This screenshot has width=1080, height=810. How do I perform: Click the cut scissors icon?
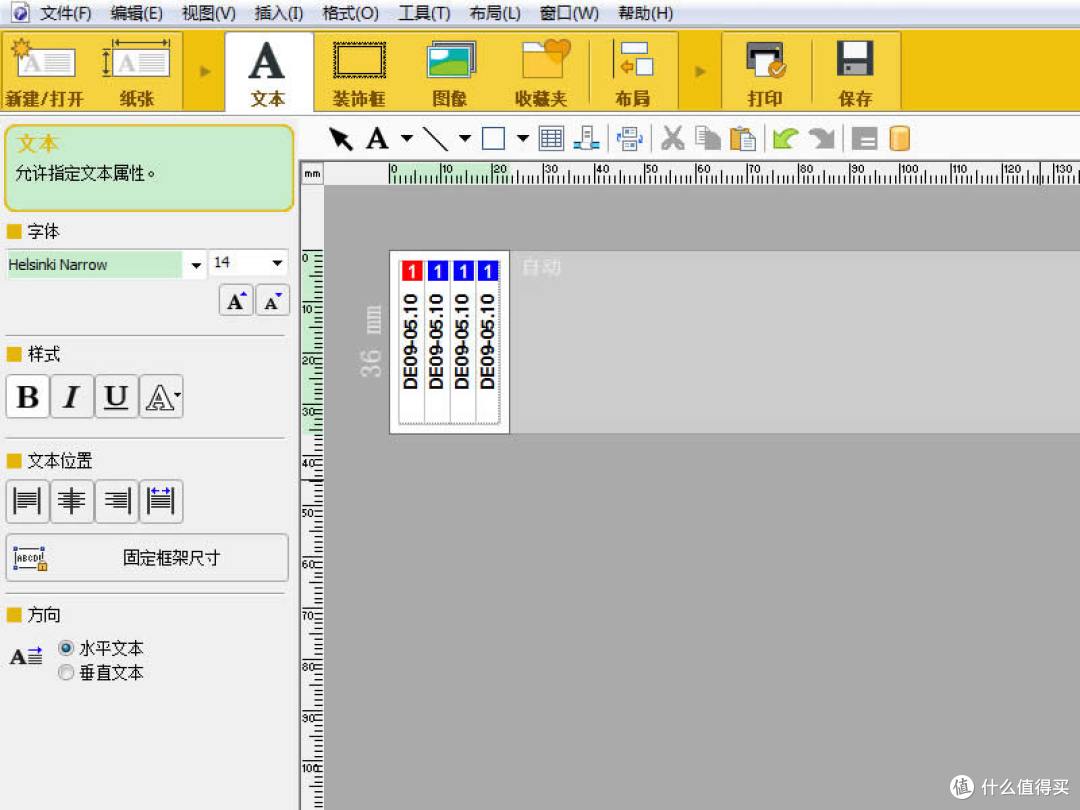673,138
